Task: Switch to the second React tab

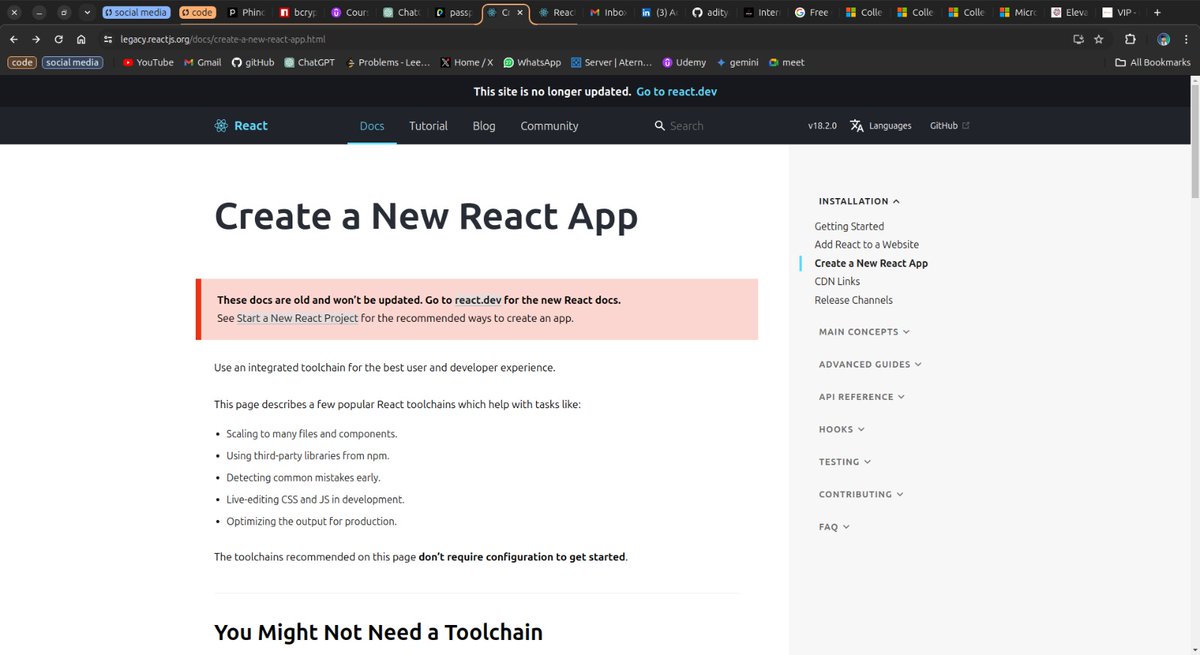Action: [x=557, y=13]
